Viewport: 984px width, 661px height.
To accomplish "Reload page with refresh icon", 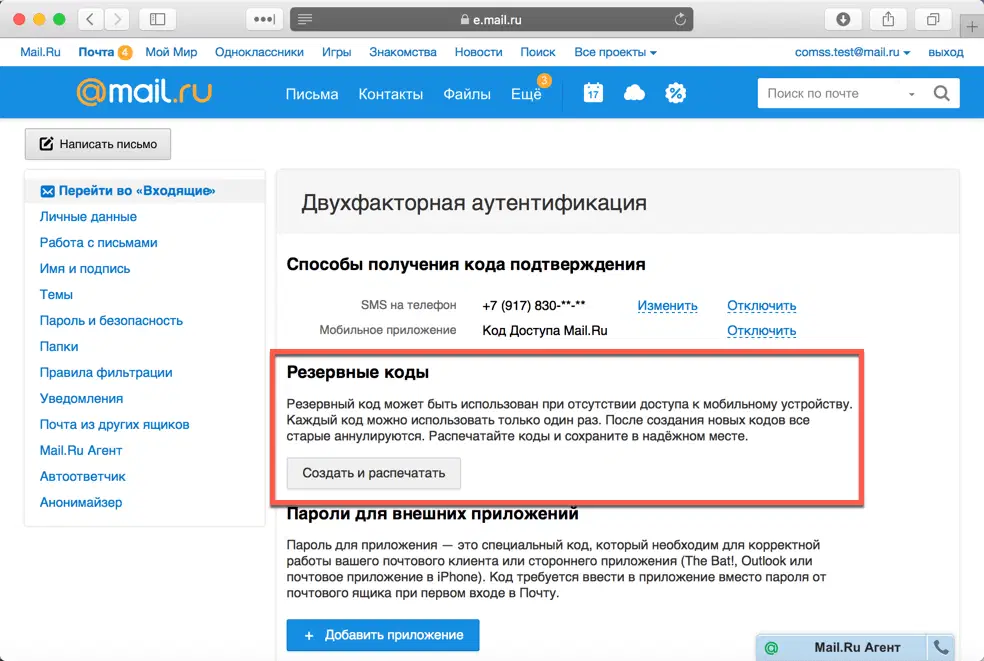I will coord(680,19).
